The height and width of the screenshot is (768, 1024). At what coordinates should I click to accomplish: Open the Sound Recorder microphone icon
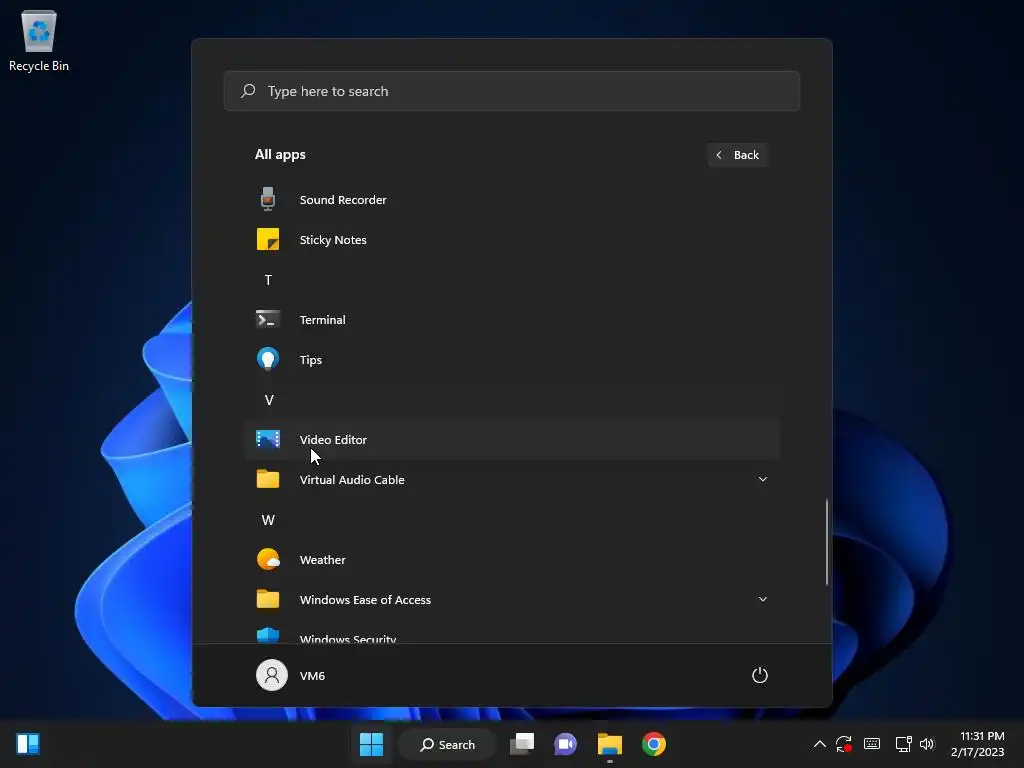click(268, 199)
